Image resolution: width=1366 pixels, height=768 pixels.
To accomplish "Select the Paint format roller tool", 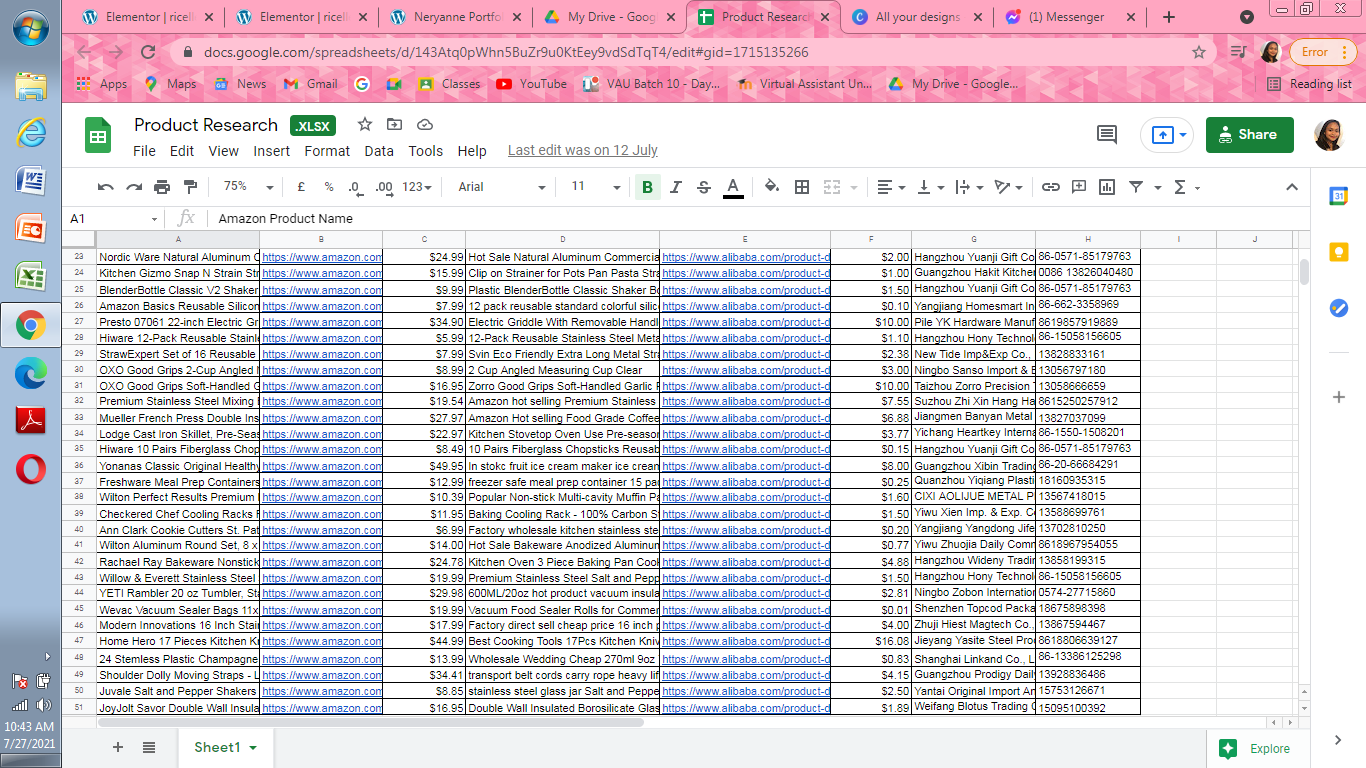I will (190, 187).
